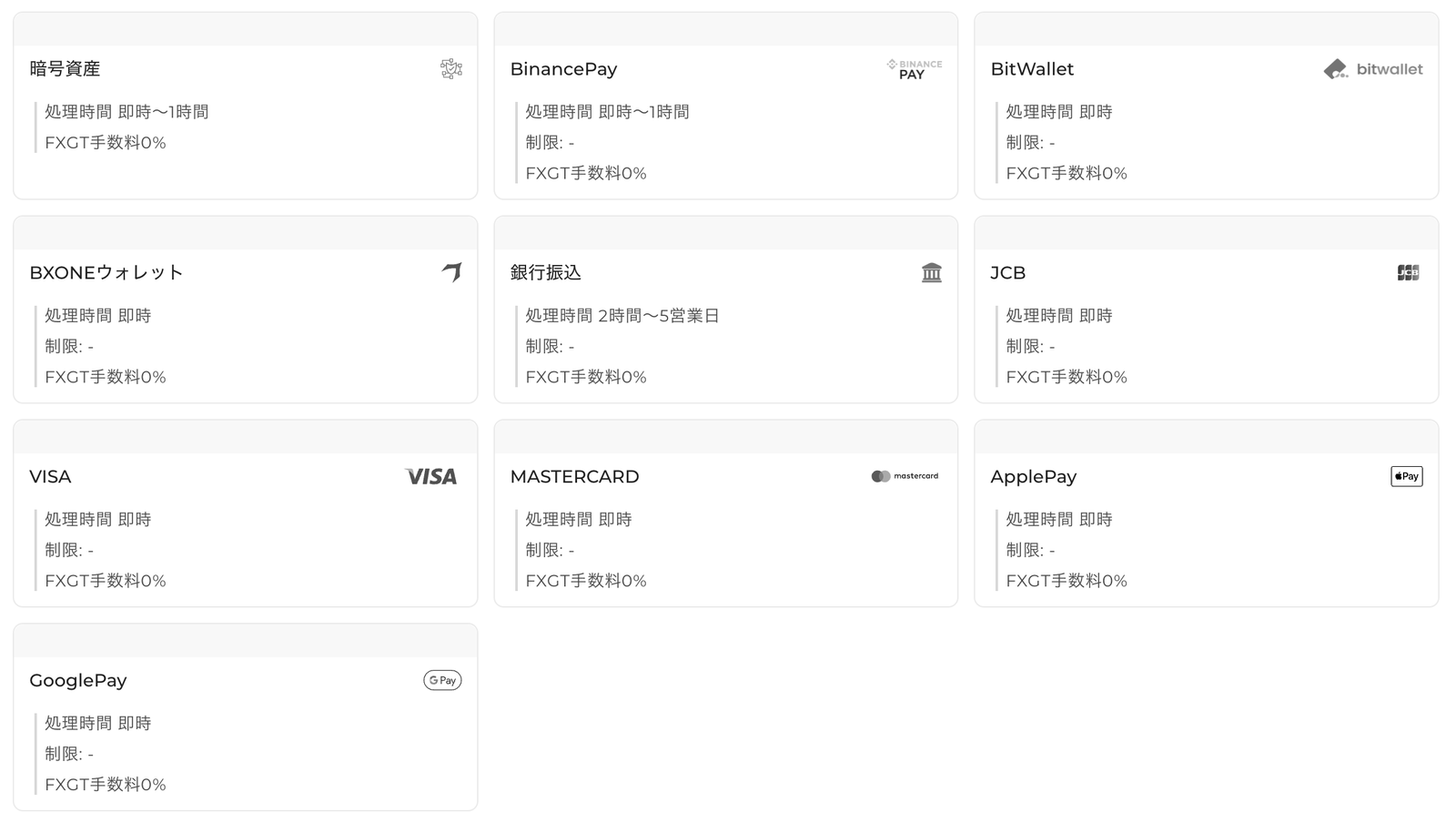Viewport: 1456px width, 833px height.
Task: Click the Binance Pay logo
Action: 915,69
